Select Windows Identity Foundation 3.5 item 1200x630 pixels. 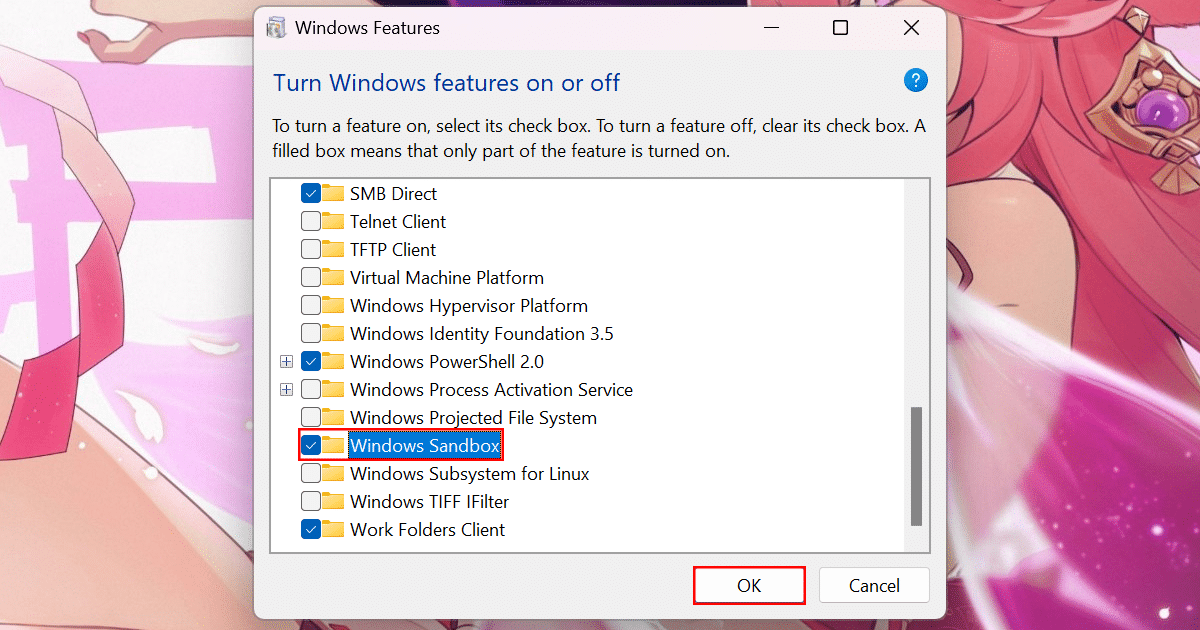click(x=481, y=334)
